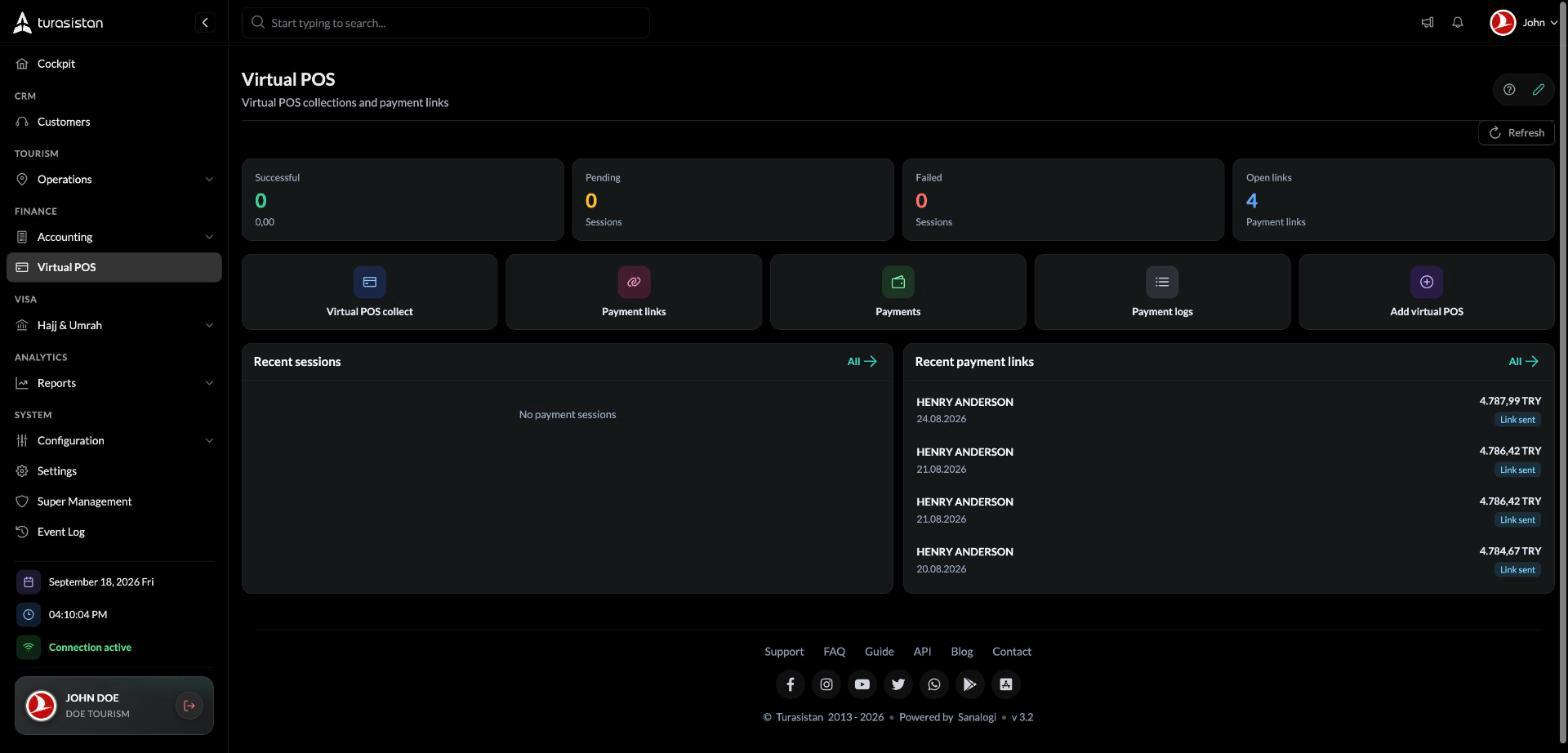Viewport: 1568px width, 753px height.
Task: Open the announcements megaphone icon
Action: 1427,22
